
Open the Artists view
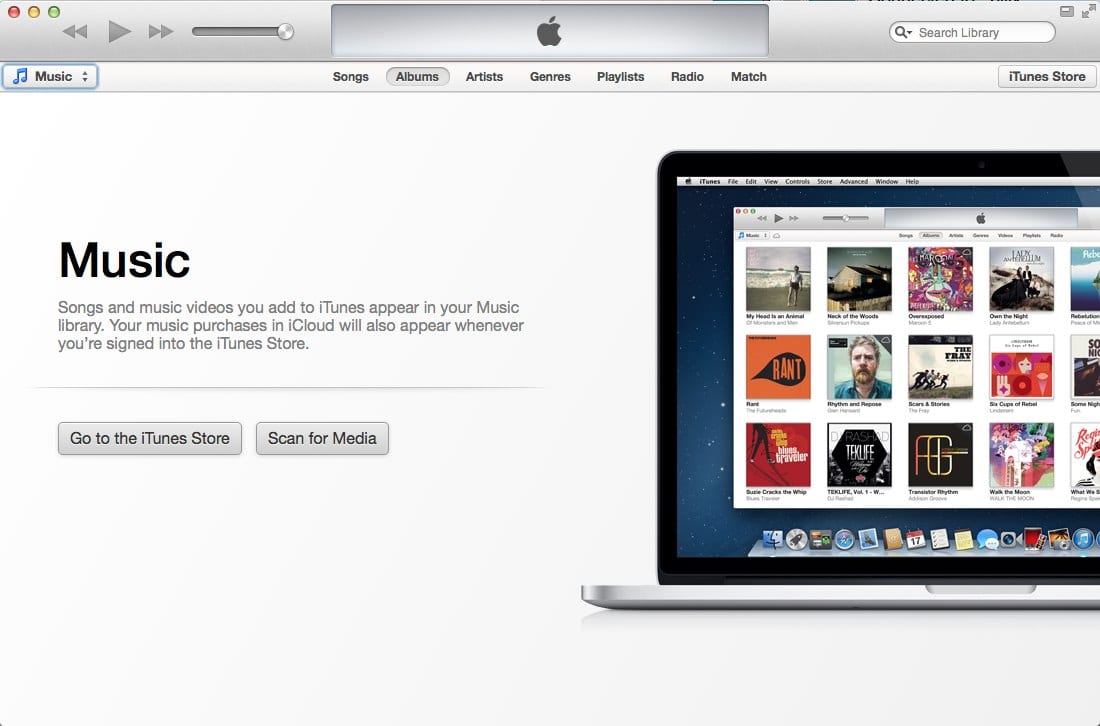coord(484,76)
